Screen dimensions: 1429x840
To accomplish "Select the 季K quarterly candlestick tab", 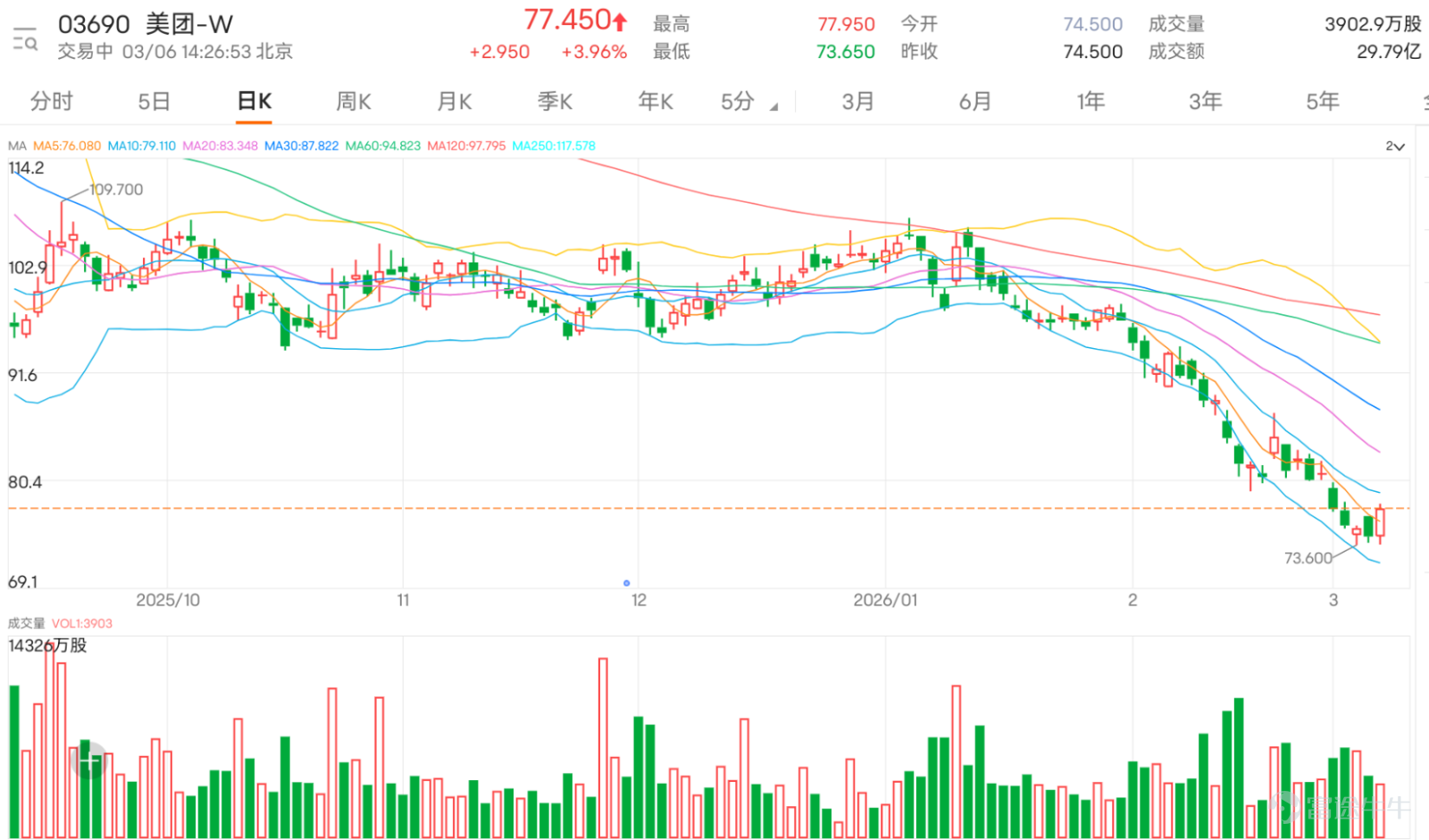I will tap(555, 102).
